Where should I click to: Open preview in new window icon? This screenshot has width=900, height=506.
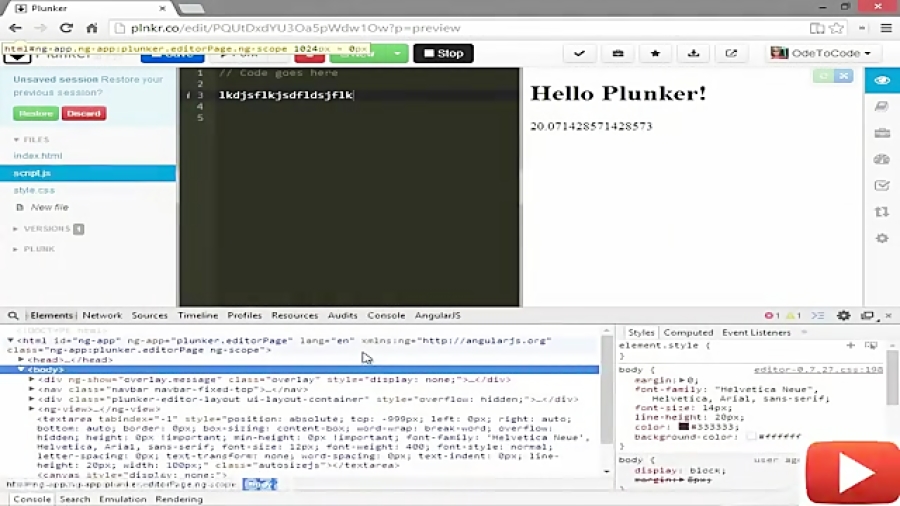(731, 53)
